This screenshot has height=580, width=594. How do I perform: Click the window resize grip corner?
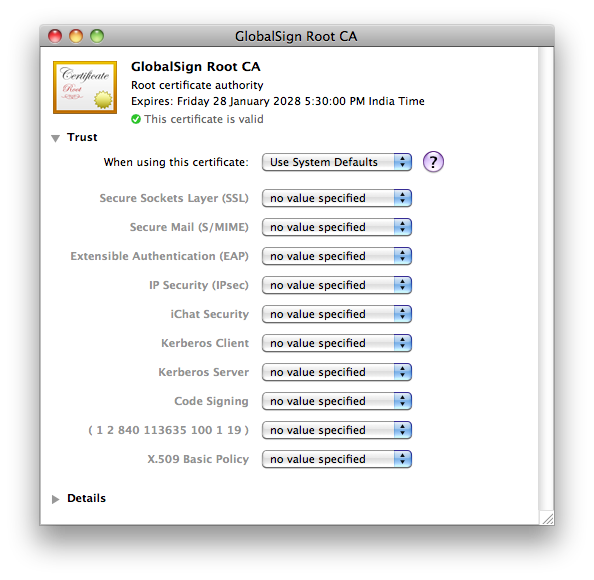click(547, 518)
